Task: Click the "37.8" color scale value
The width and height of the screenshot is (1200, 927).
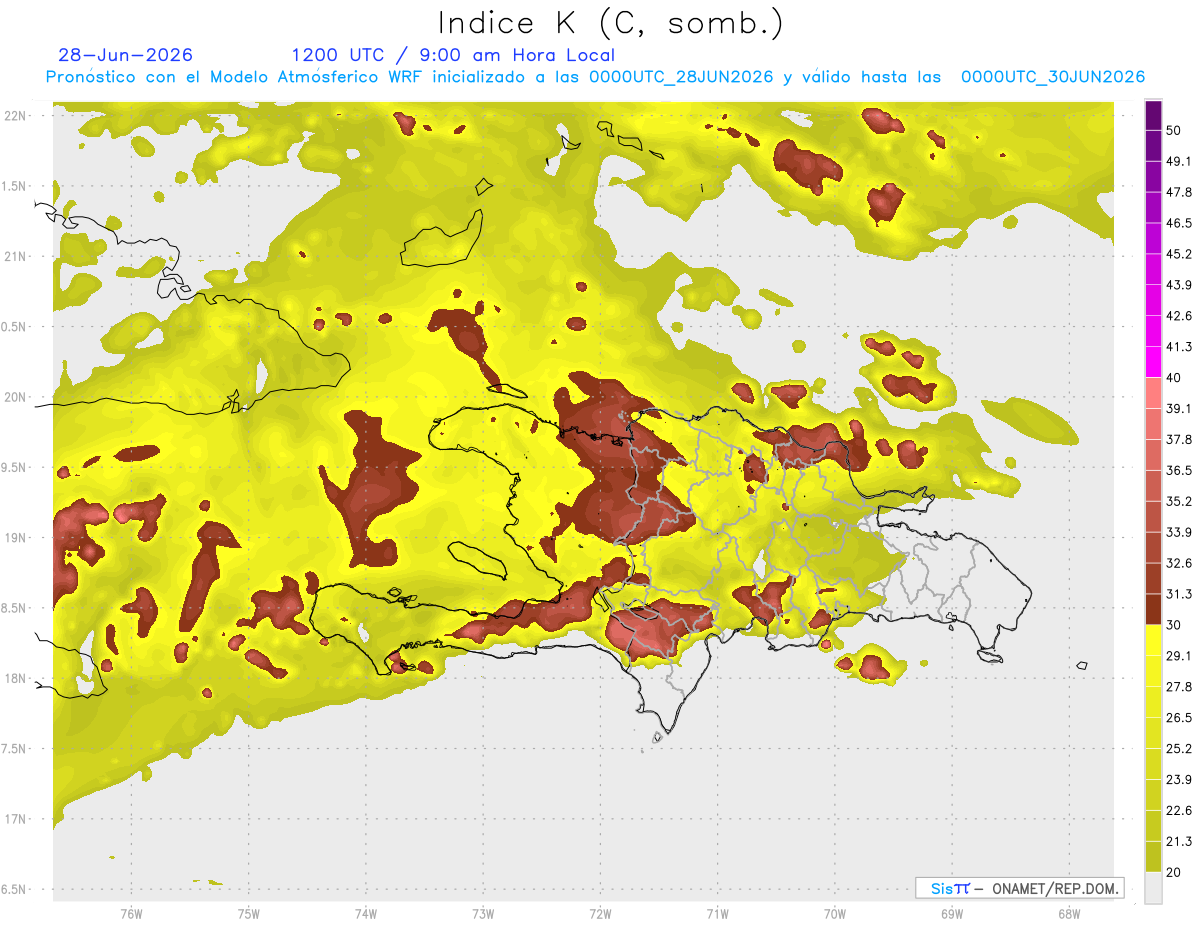Action: [1179, 440]
